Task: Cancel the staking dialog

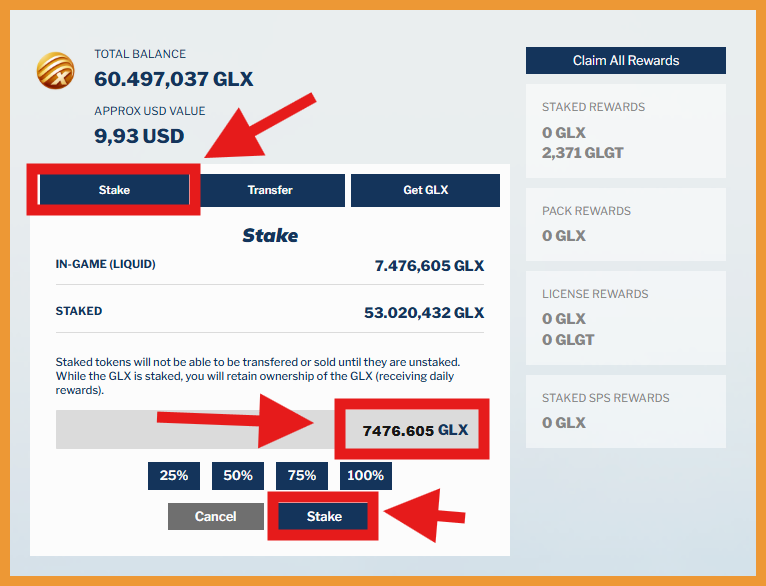Action: [x=216, y=516]
